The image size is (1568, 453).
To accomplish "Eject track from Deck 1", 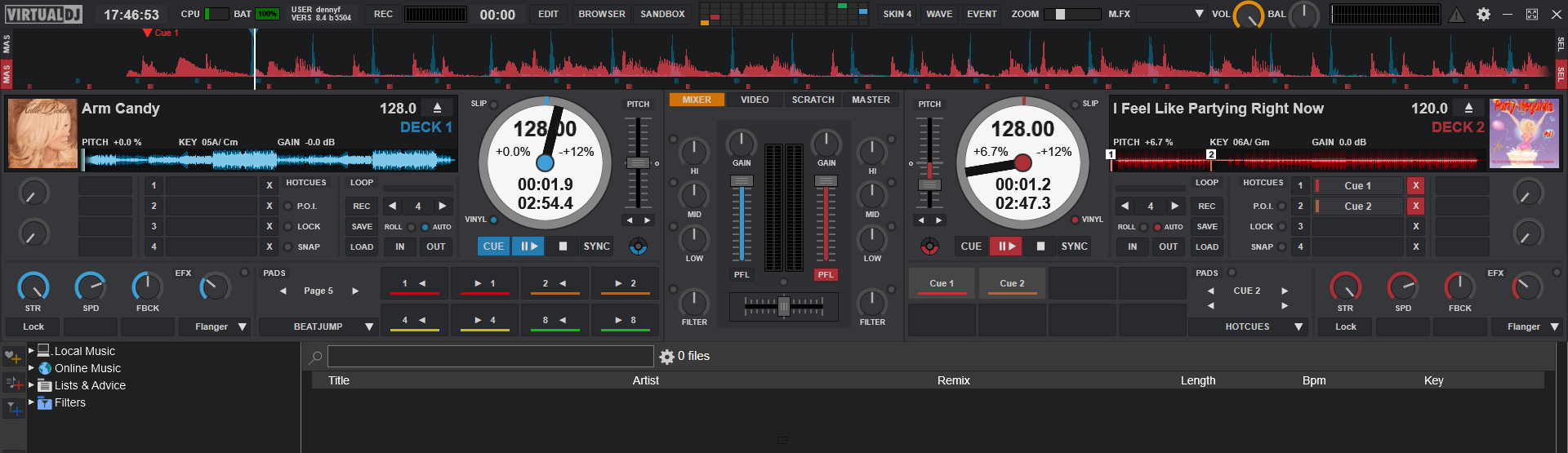I will pyautogui.click(x=437, y=108).
